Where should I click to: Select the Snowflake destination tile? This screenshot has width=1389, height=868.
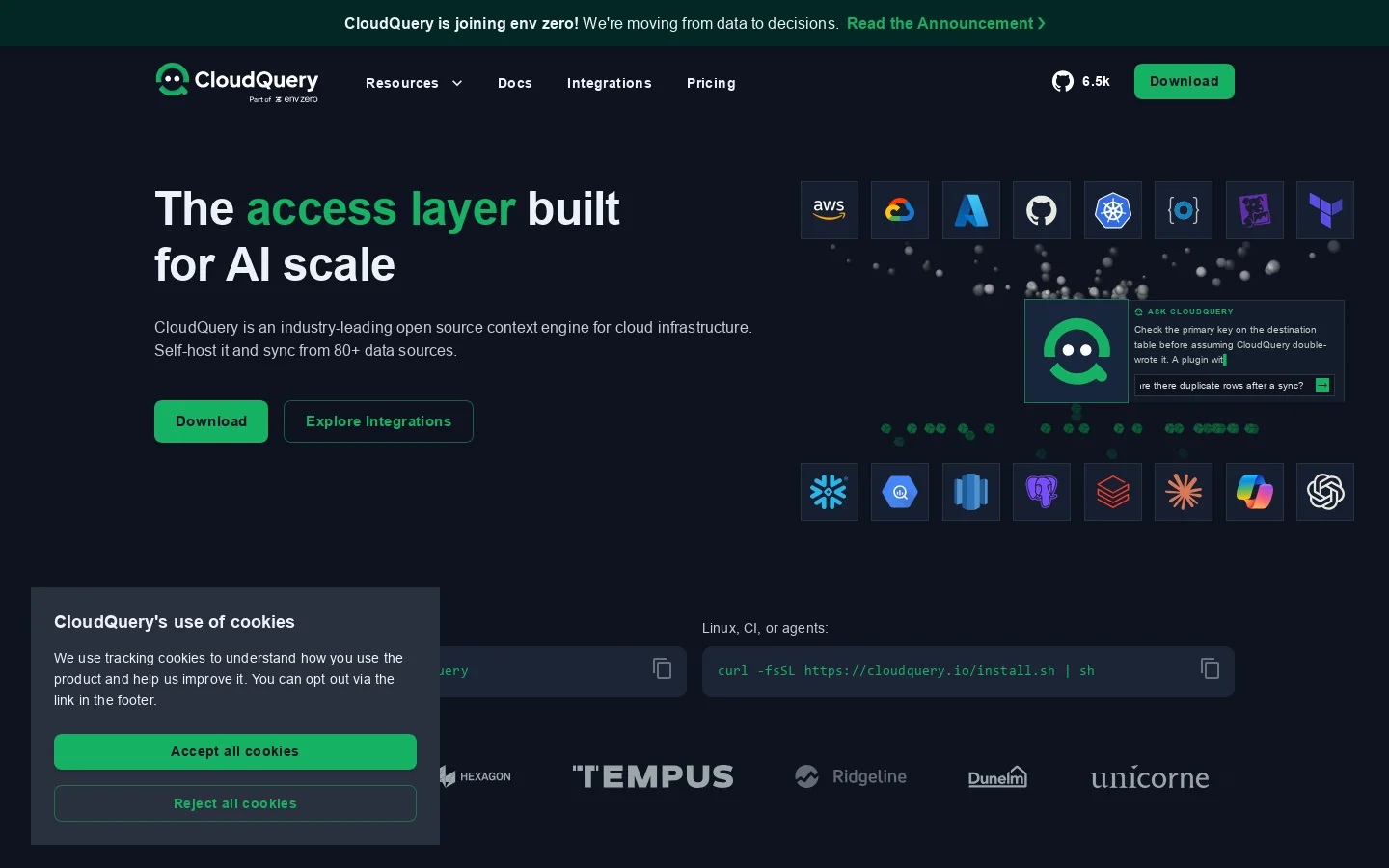[830, 492]
